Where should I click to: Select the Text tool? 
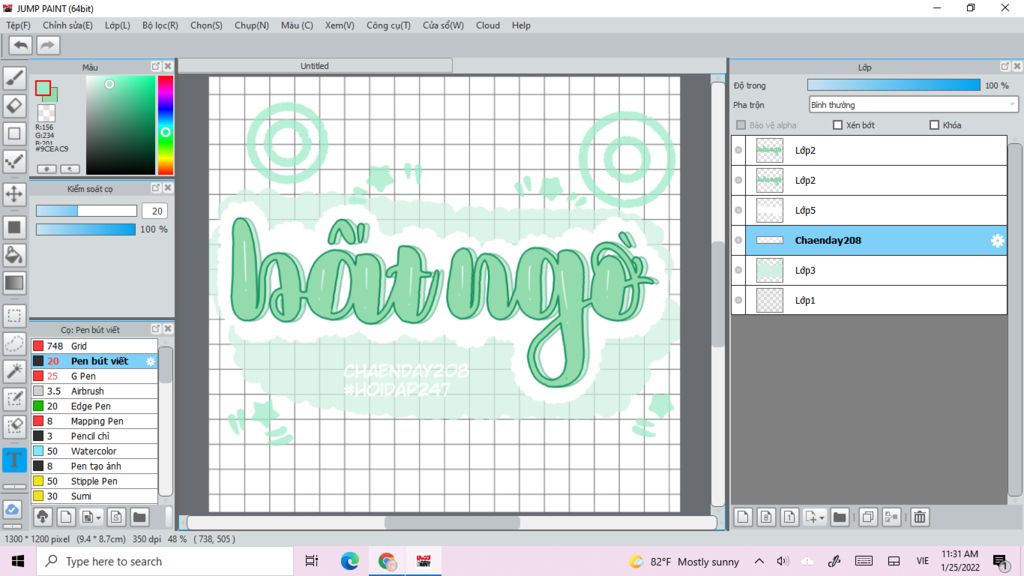pyautogui.click(x=15, y=460)
